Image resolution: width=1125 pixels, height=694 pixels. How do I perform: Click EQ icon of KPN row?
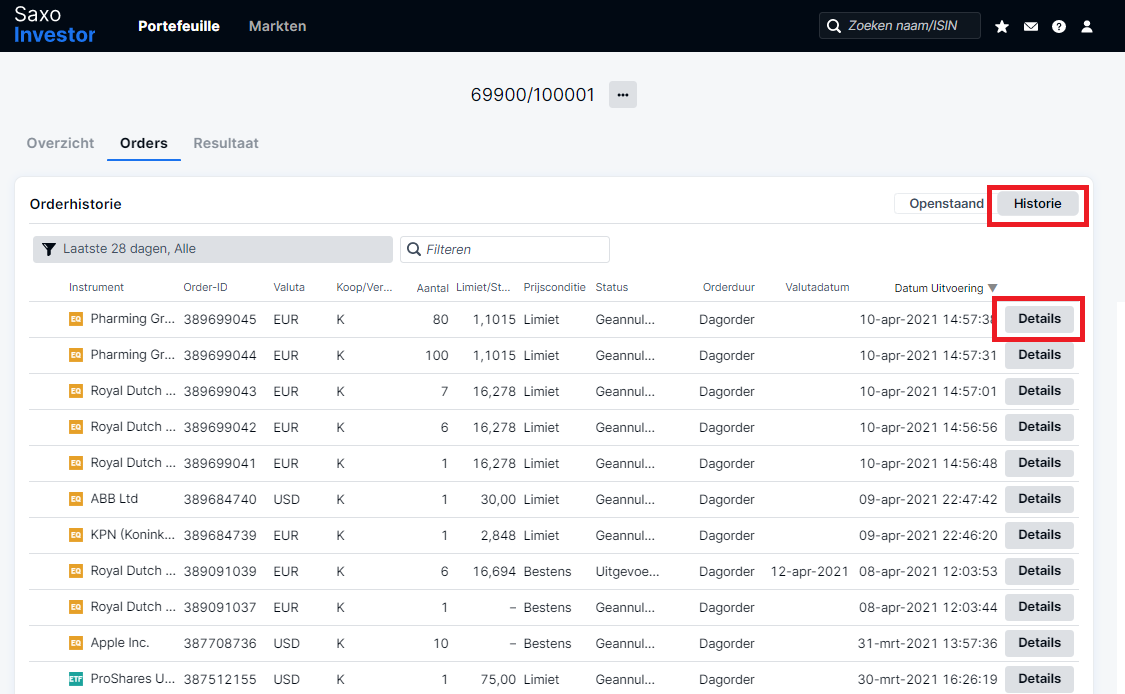75,535
